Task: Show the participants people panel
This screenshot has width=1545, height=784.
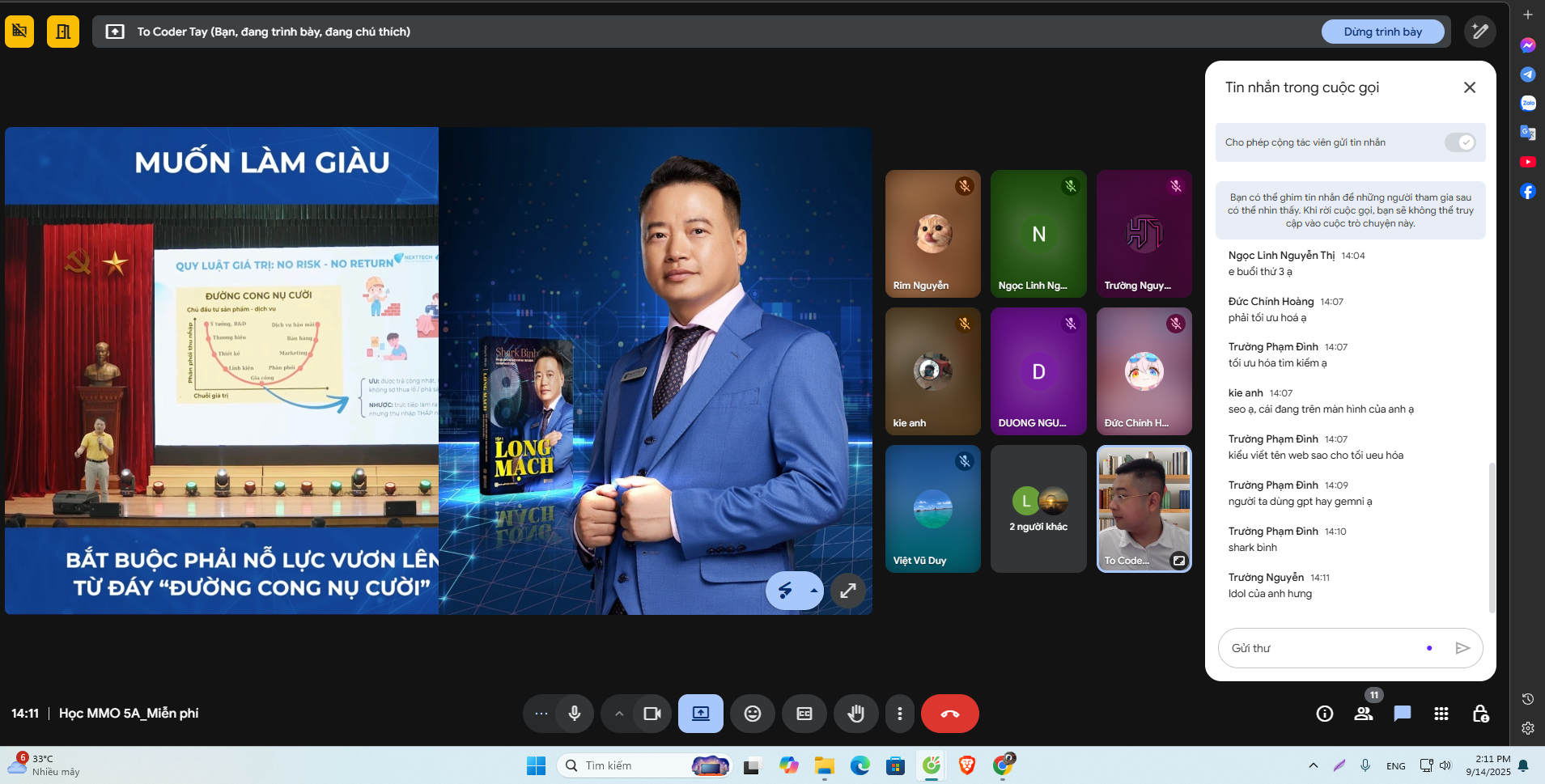Action: tap(1364, 714)
